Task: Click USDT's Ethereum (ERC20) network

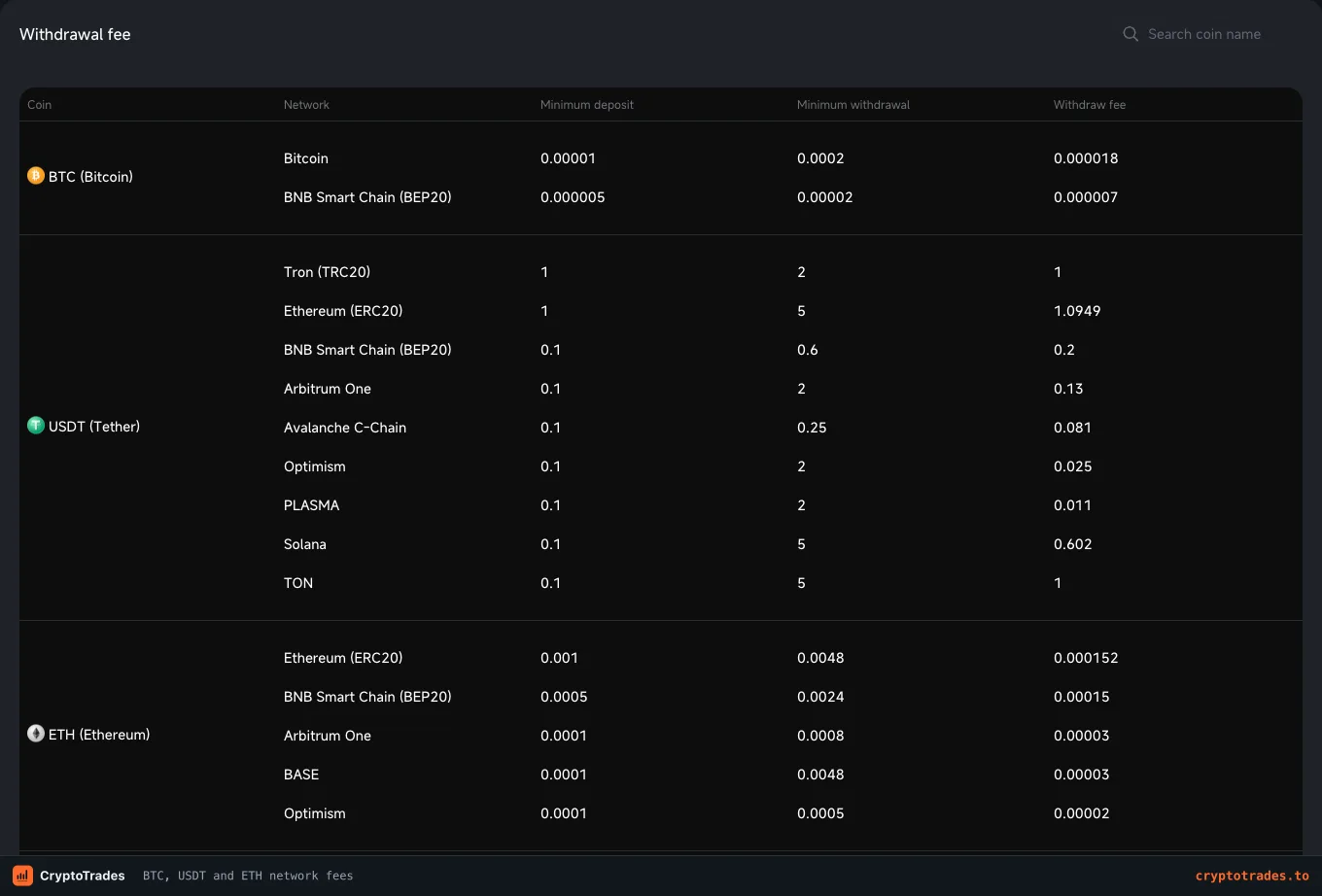Action: [343, 311]
